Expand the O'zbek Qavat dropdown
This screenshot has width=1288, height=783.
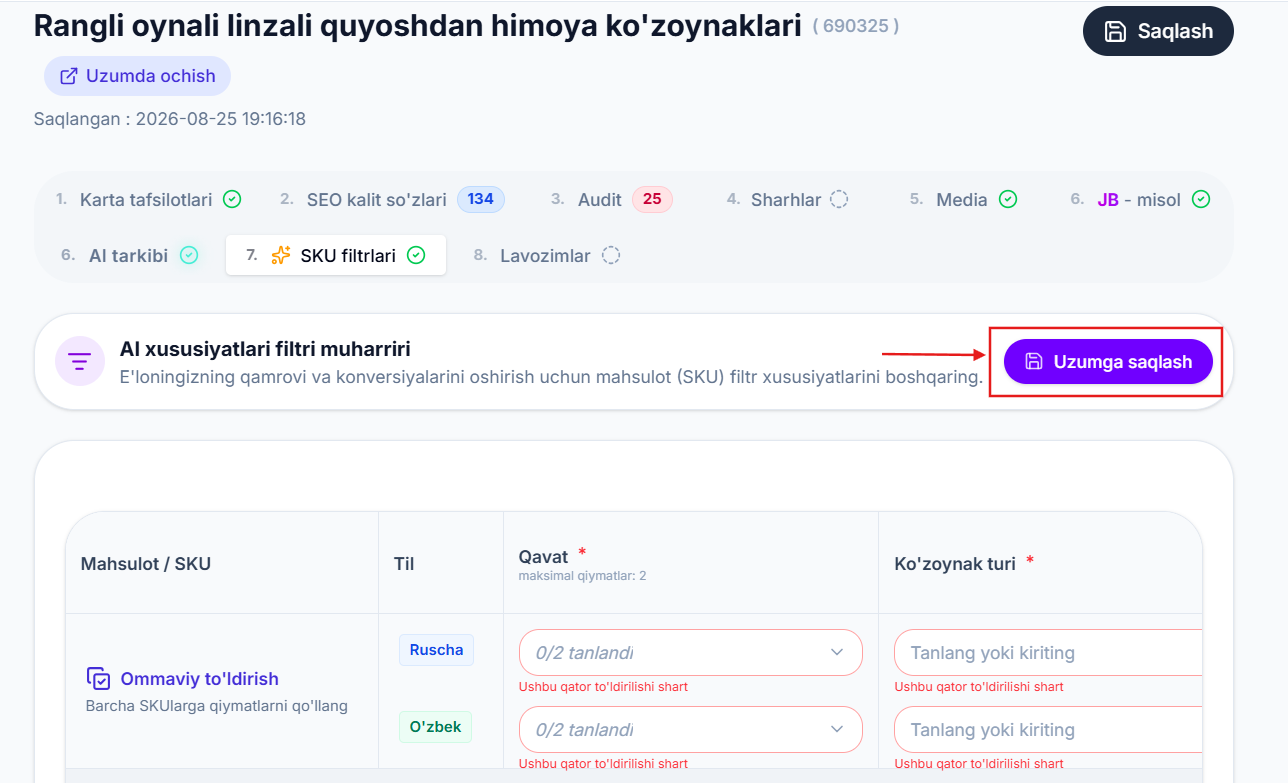[x=690, y=730]
